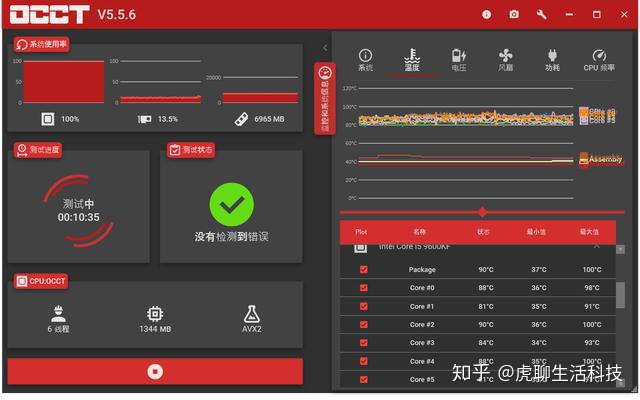Toggle plot checkbox for Core #1

pos(364,306)
